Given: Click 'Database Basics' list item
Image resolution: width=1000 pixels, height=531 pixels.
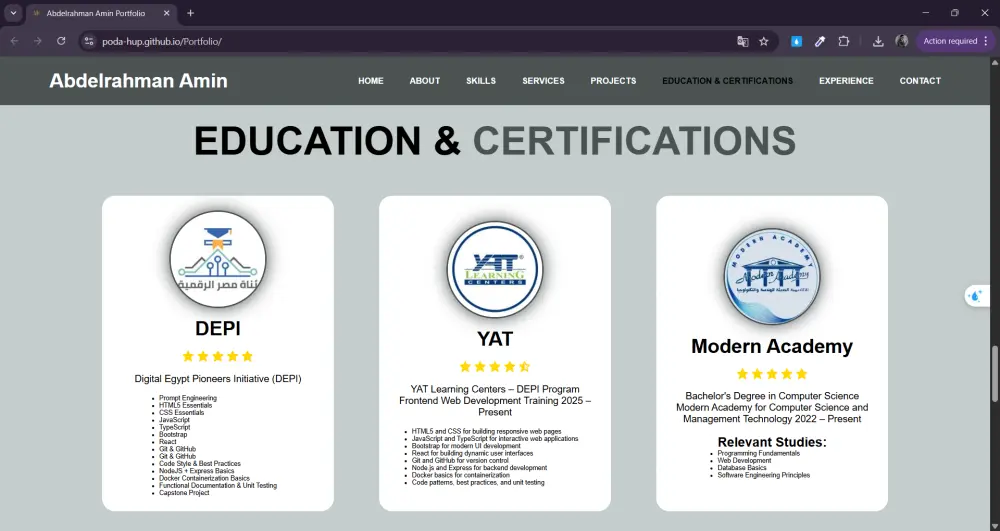Looking at the screenshot, I should pyautogui.click(x=742, y=468).
